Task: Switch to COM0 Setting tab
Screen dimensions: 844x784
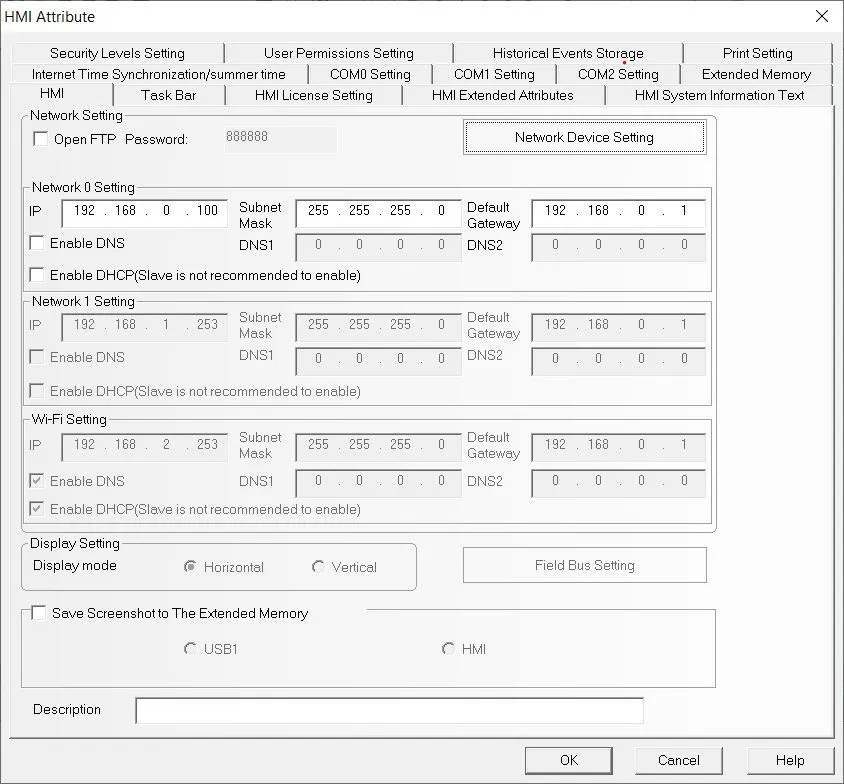Action: pyautogui.click(x=370, y=74)
